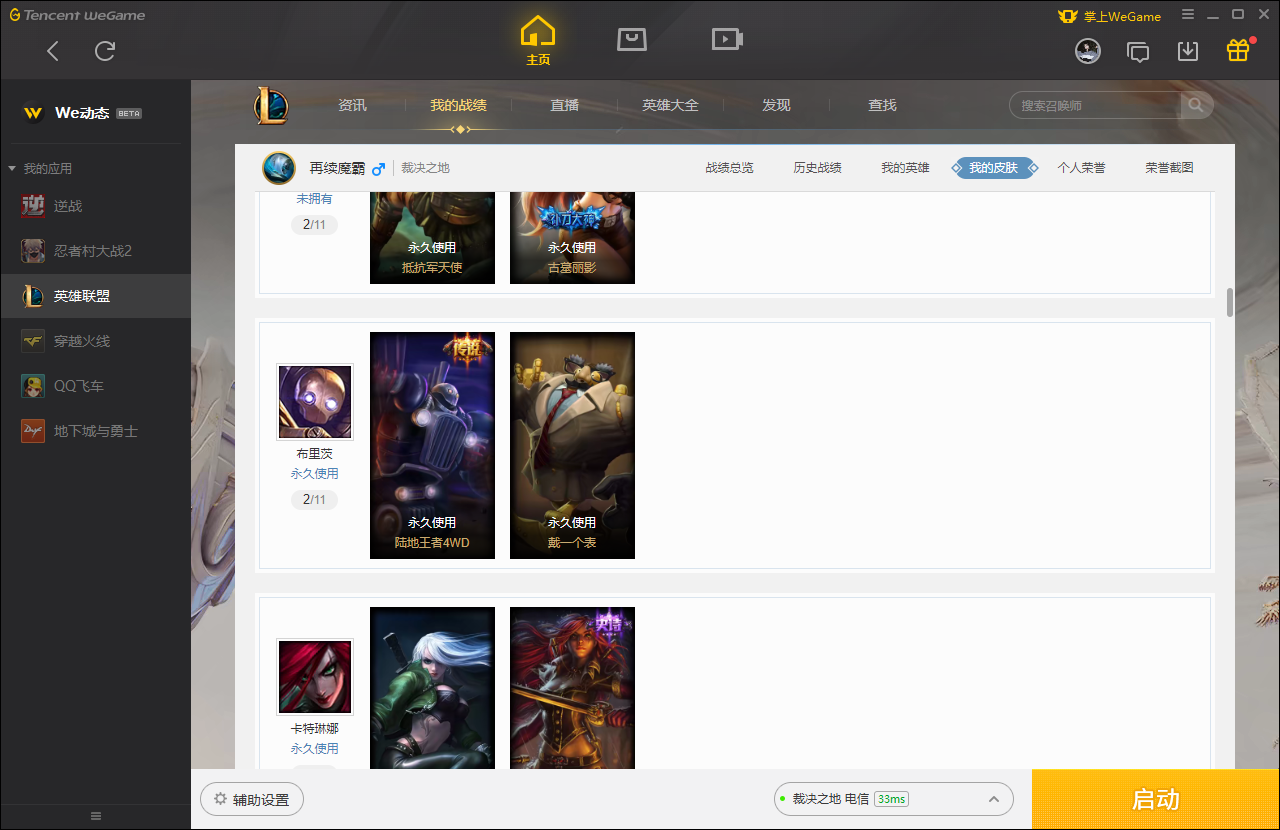
Task: Open the 我的战绩 tab
Action: click(x=459, y=105)
